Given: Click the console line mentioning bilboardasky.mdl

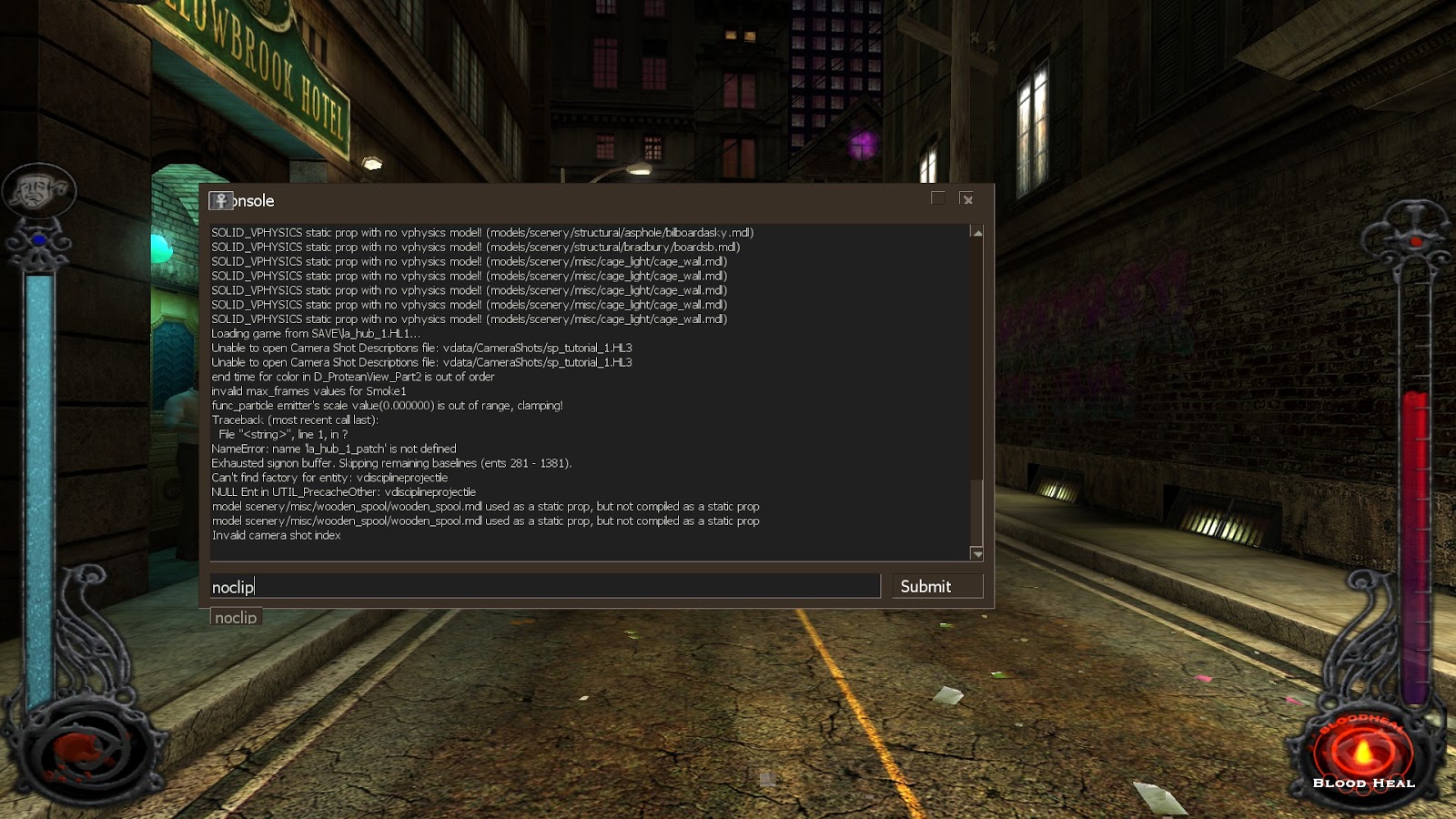Looking at the screenshot, I should (x=482, y=232).
